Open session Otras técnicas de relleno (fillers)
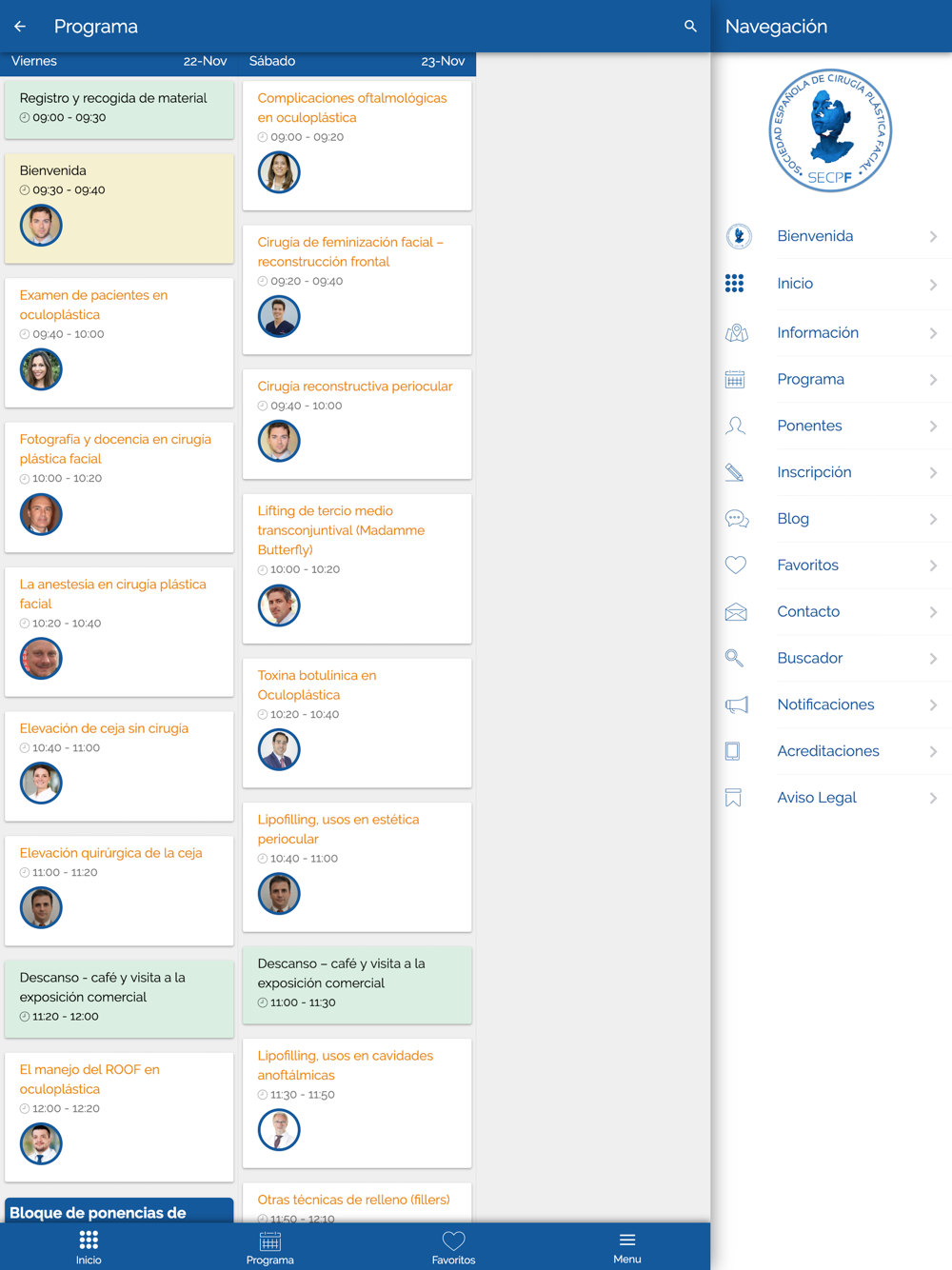 (x=357, y=1202)
